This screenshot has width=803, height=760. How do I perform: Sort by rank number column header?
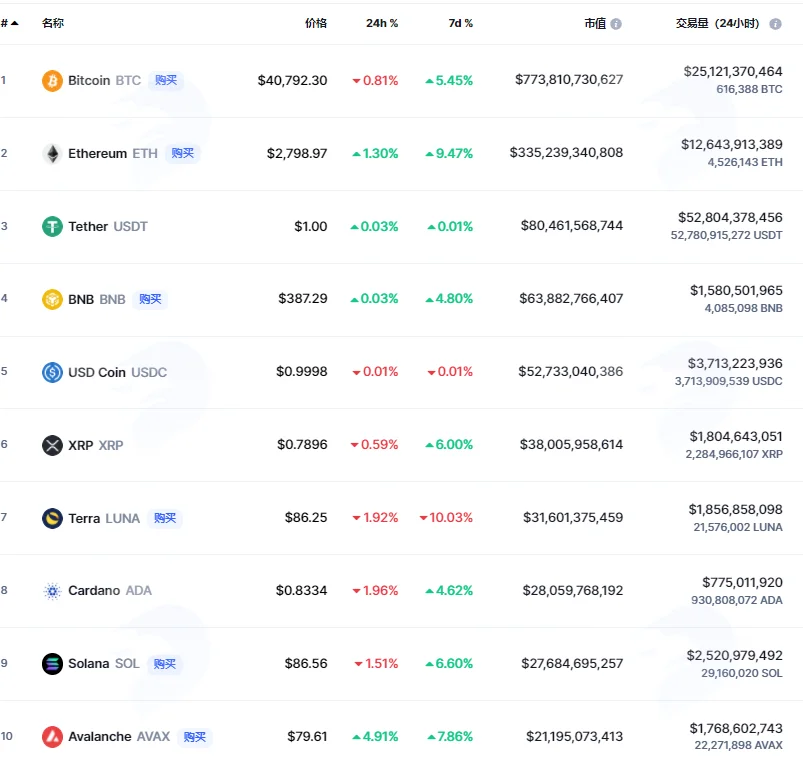9,23
